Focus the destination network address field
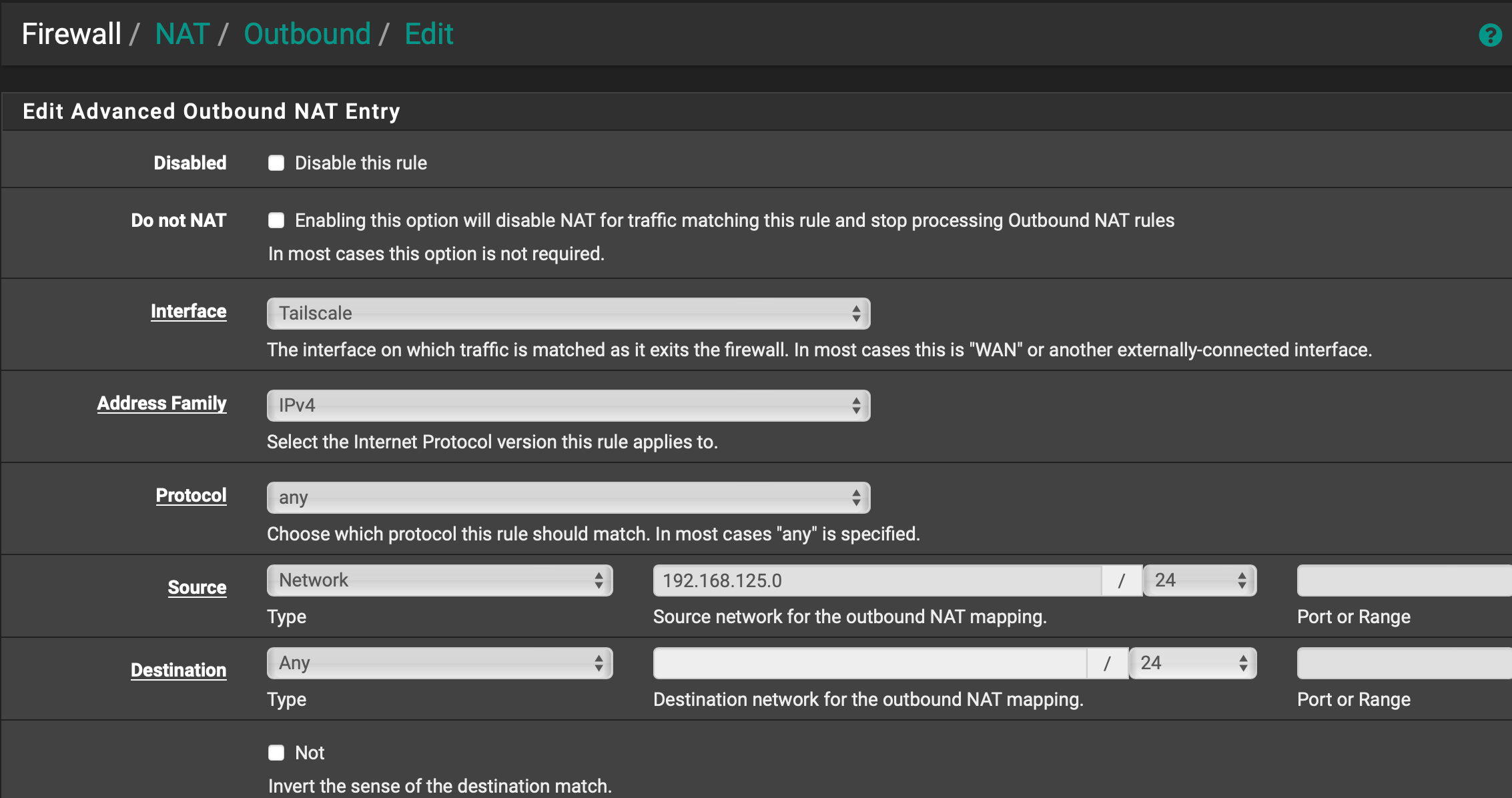This screenshot has width=1512, height=798. (x=869, y=663)
